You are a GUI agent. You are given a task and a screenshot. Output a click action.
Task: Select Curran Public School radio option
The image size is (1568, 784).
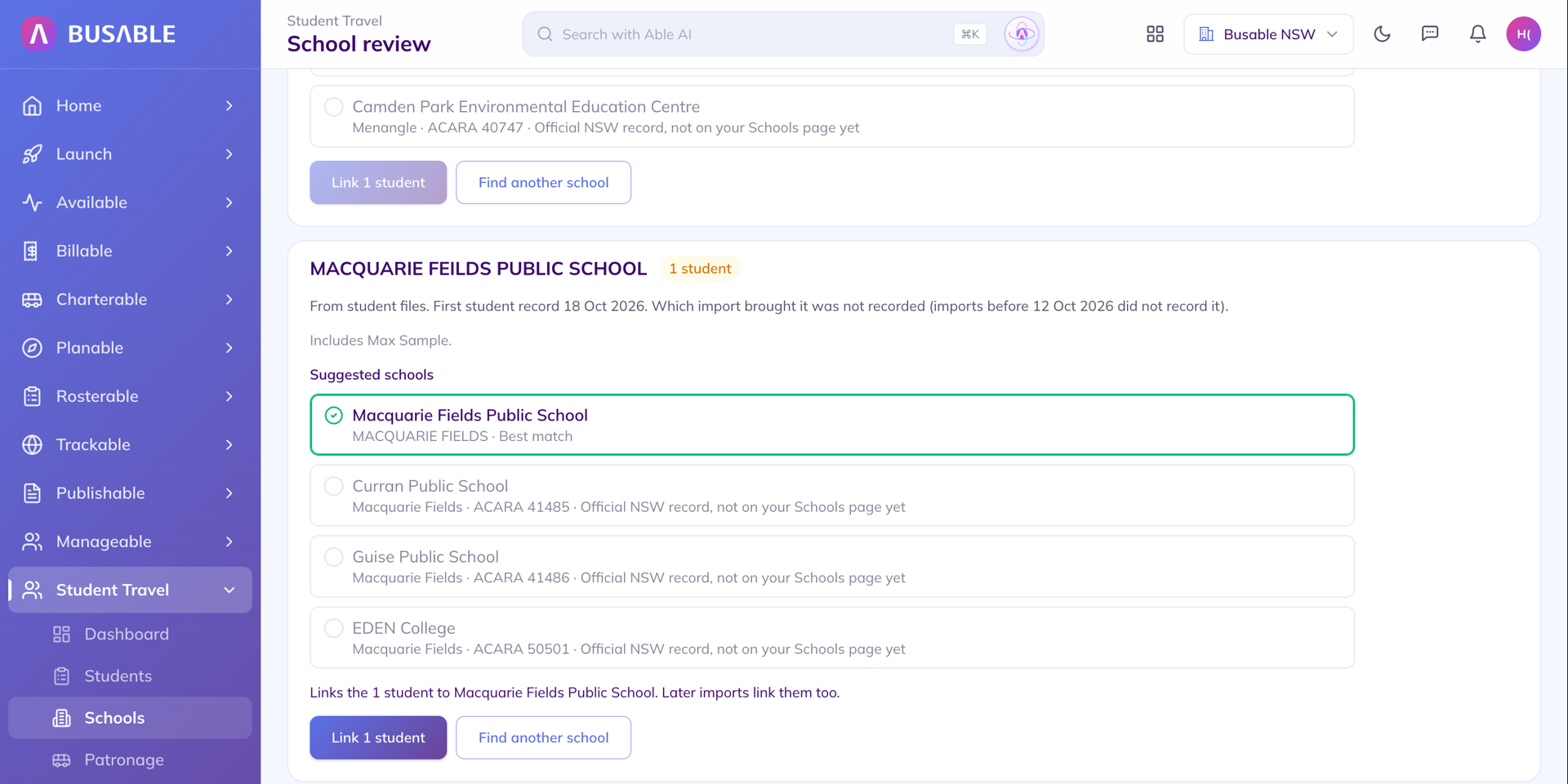tap(334, 487)
